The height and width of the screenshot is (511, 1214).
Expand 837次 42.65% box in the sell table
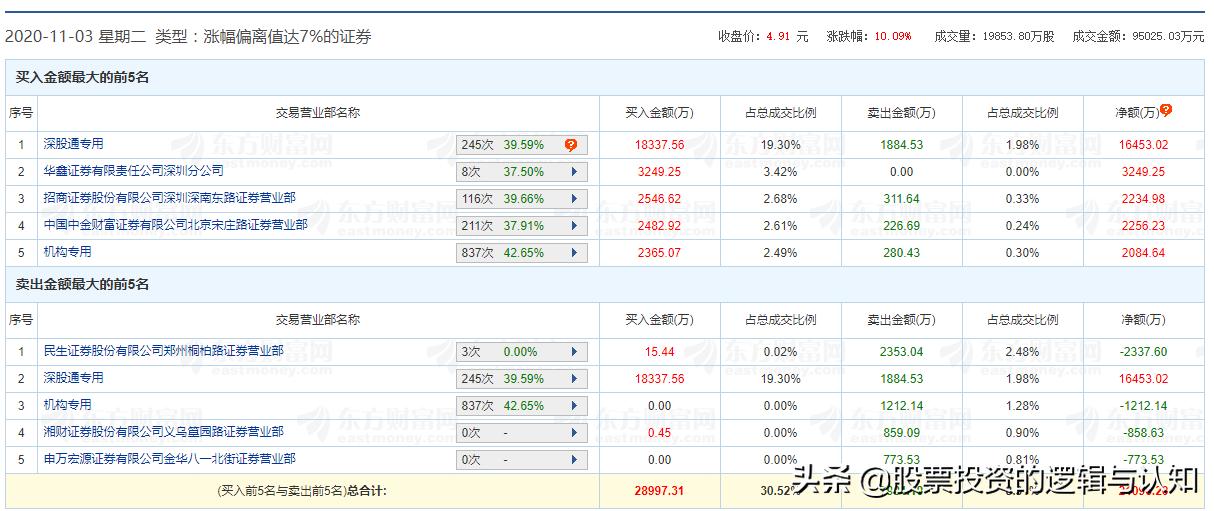[x=574, y=406]
